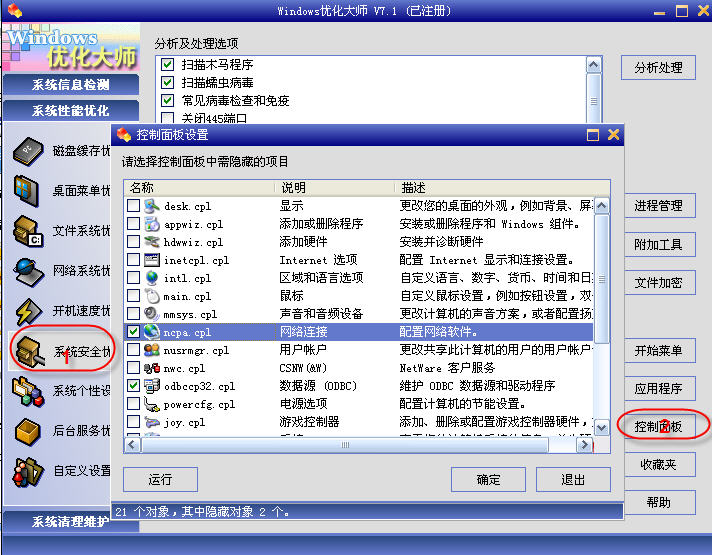Click the list's scroll down arrow
This screenshot has height=555, width=712.
pos(601,427)
